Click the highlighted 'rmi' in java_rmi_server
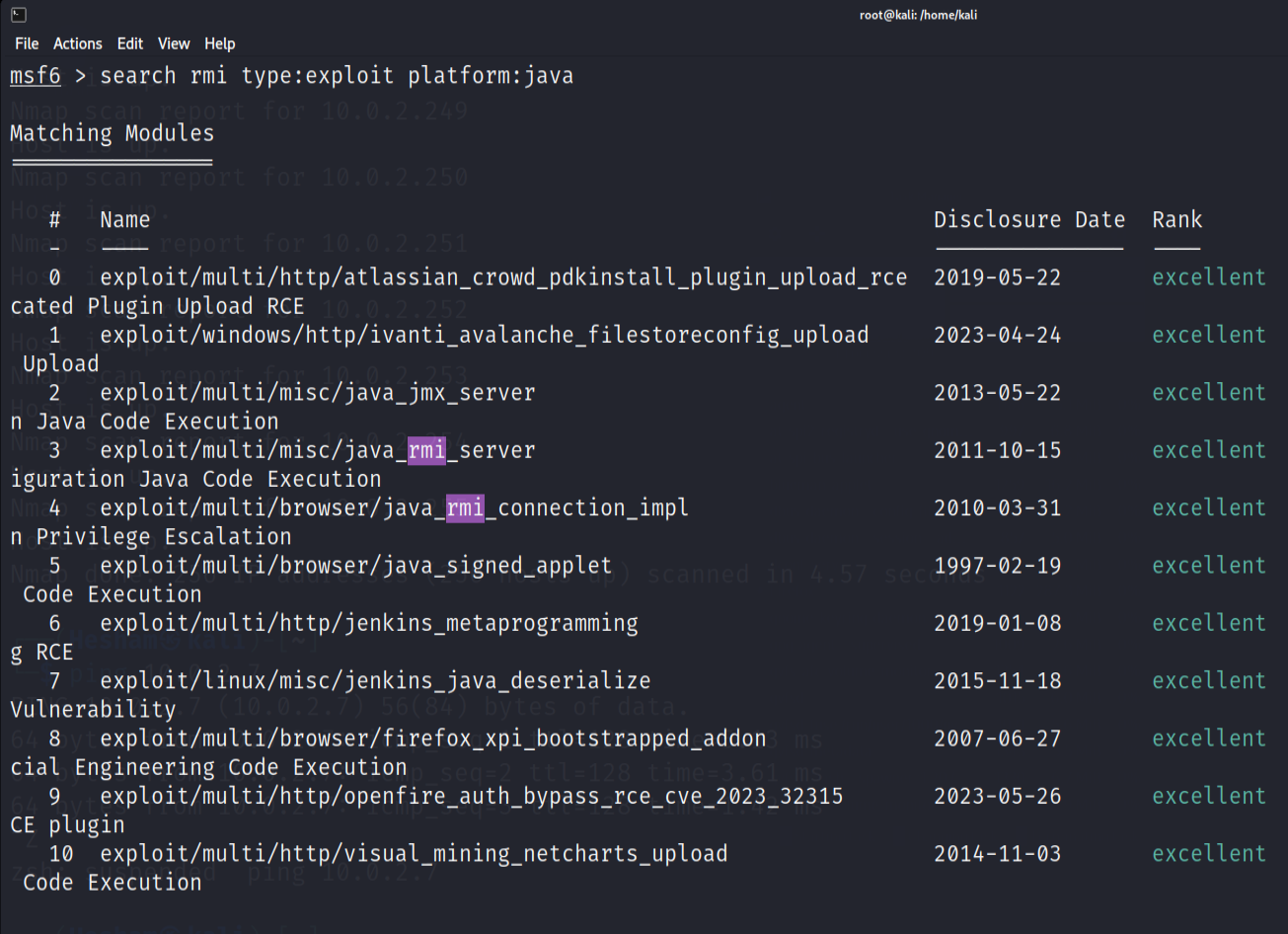1288x934 pixels. point(426,450)
